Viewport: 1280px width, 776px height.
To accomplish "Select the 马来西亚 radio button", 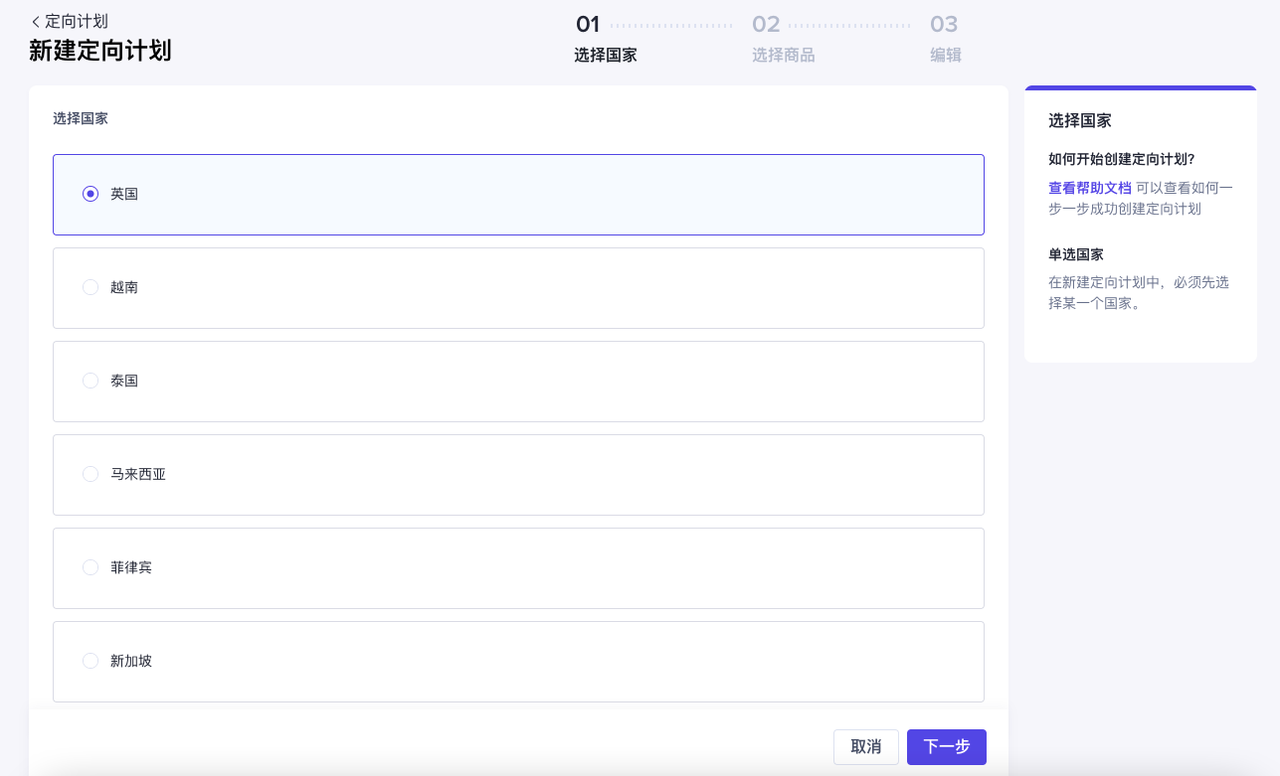I will tap(90, 474).
